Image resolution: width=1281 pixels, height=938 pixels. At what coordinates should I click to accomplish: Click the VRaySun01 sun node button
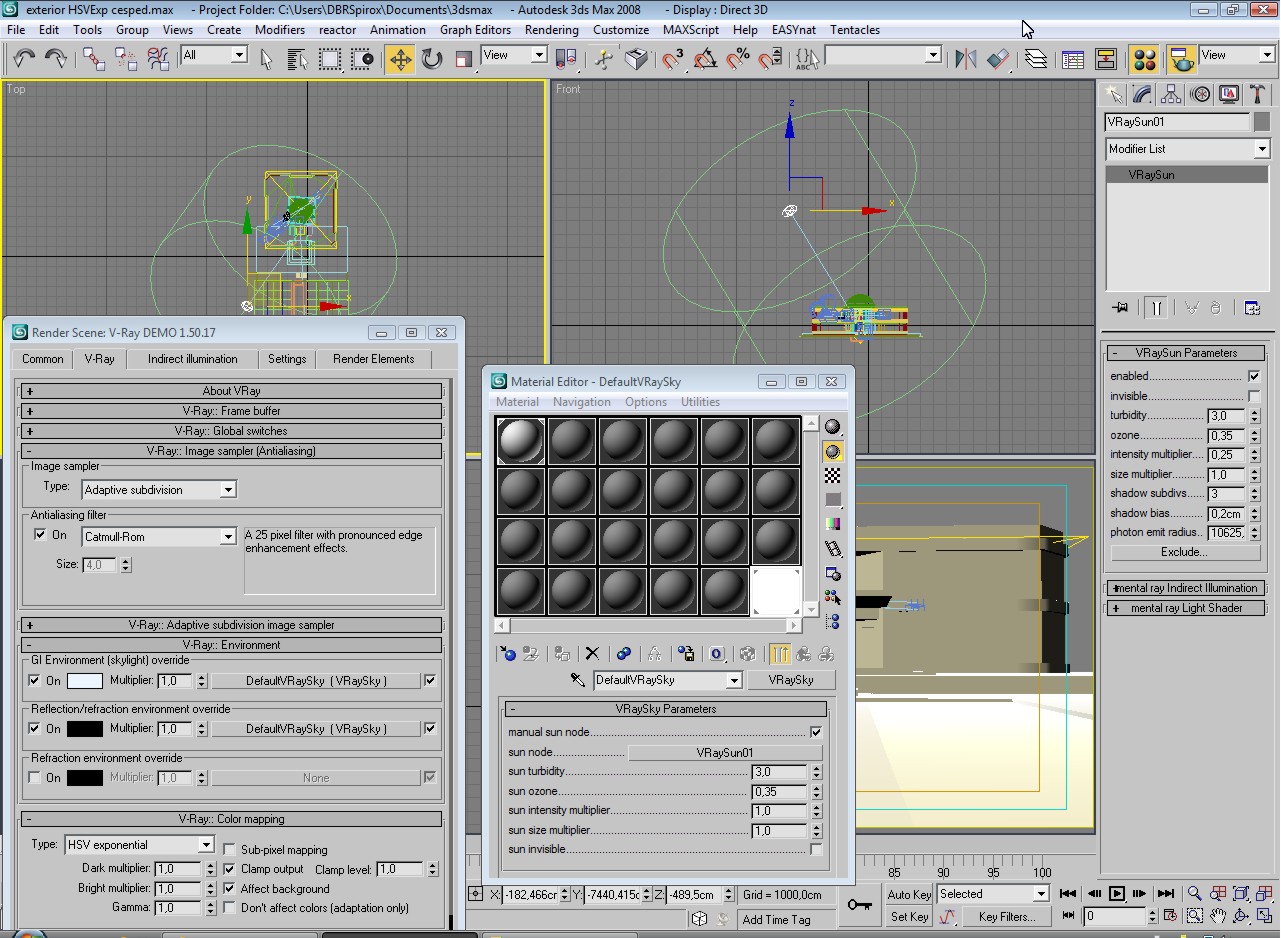coord(725,752)
